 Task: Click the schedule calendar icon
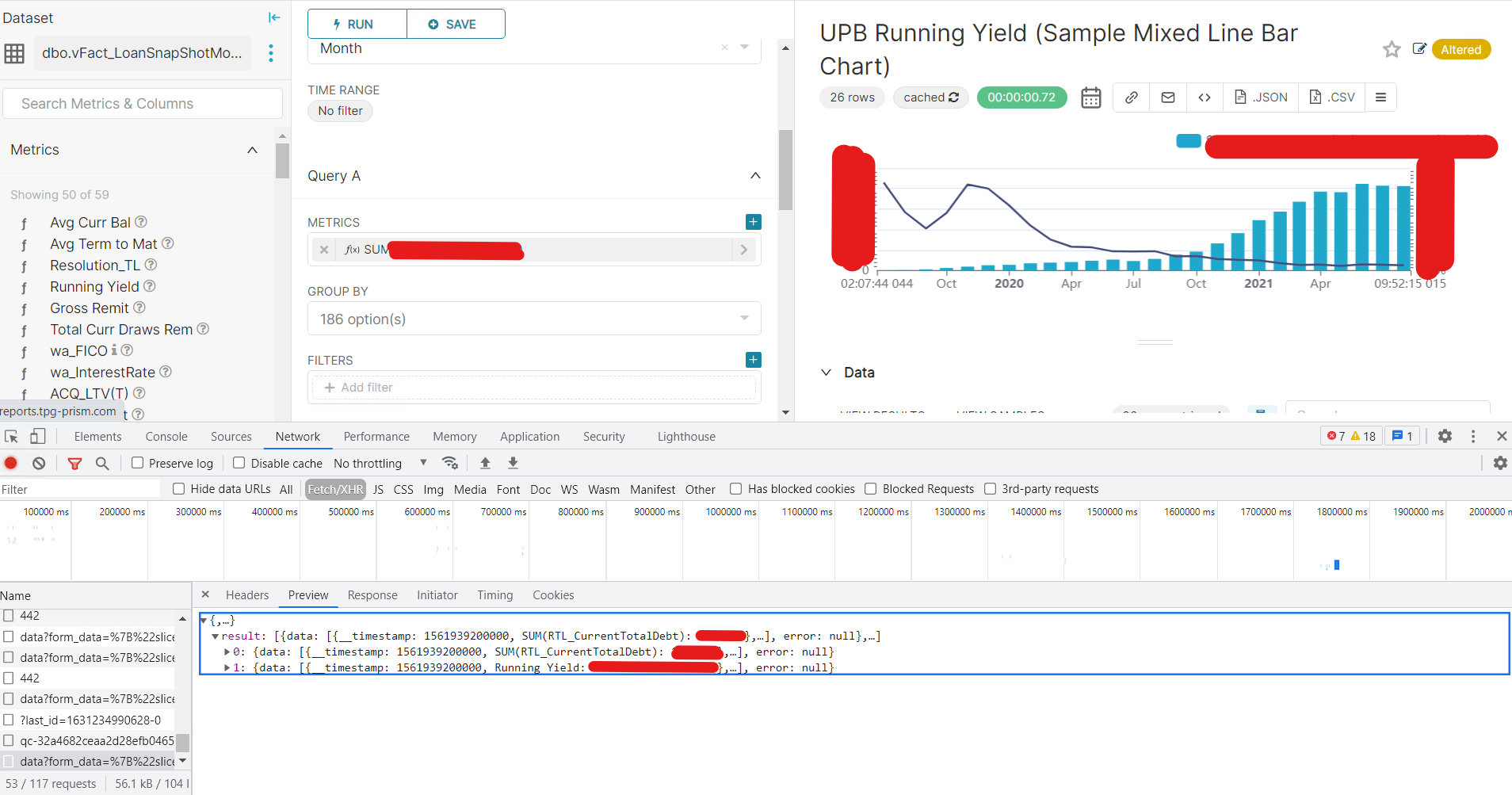tap(1090, 97)
